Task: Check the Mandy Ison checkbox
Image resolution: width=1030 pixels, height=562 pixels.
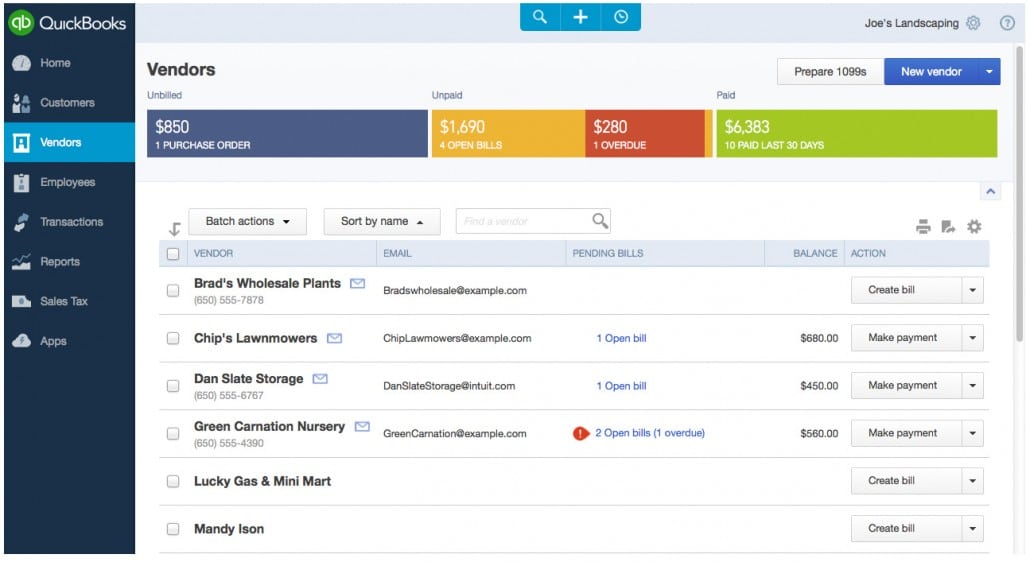Action: (x=173, y=529)
